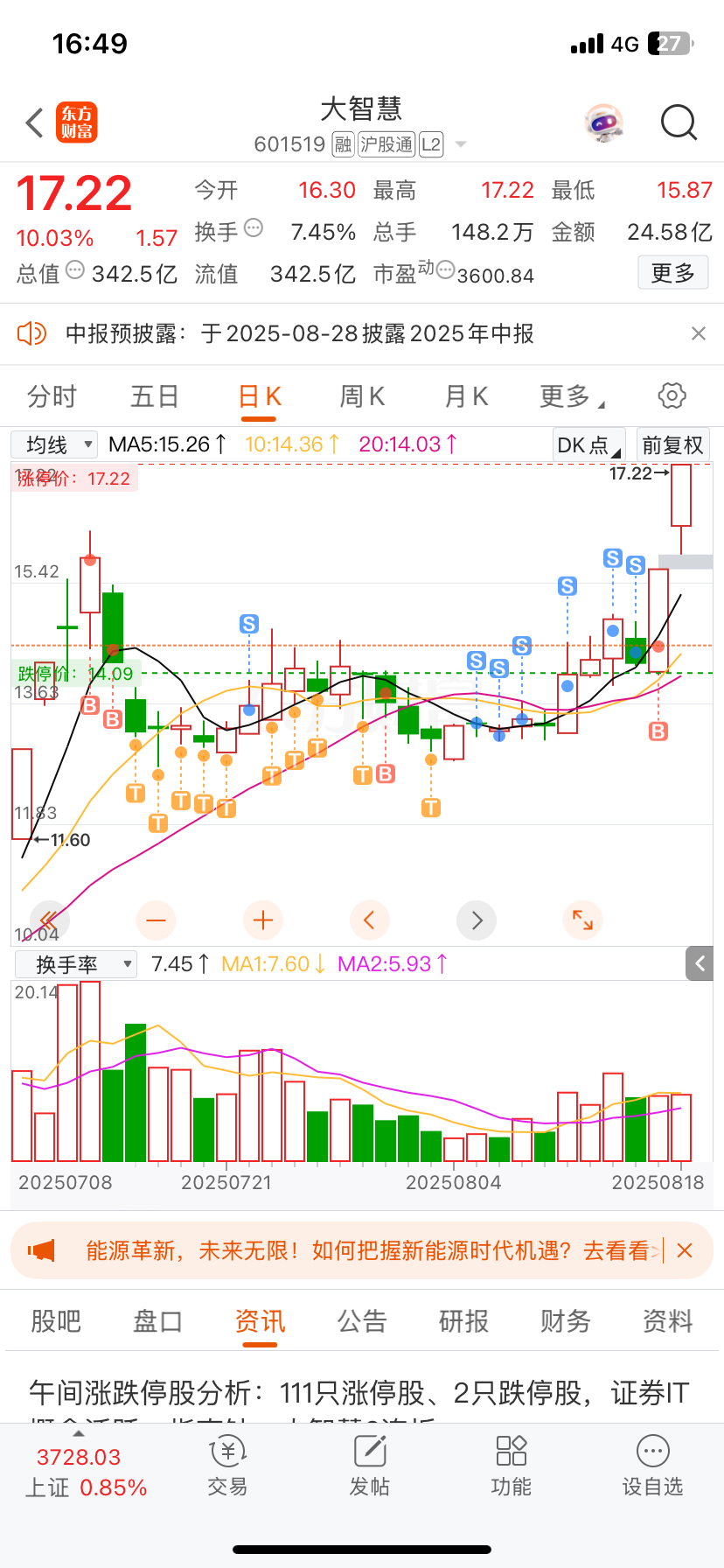The height and width of the screenshot is (1568, 724).
Task: Switch to 资料 tab
Action: 668,1321
